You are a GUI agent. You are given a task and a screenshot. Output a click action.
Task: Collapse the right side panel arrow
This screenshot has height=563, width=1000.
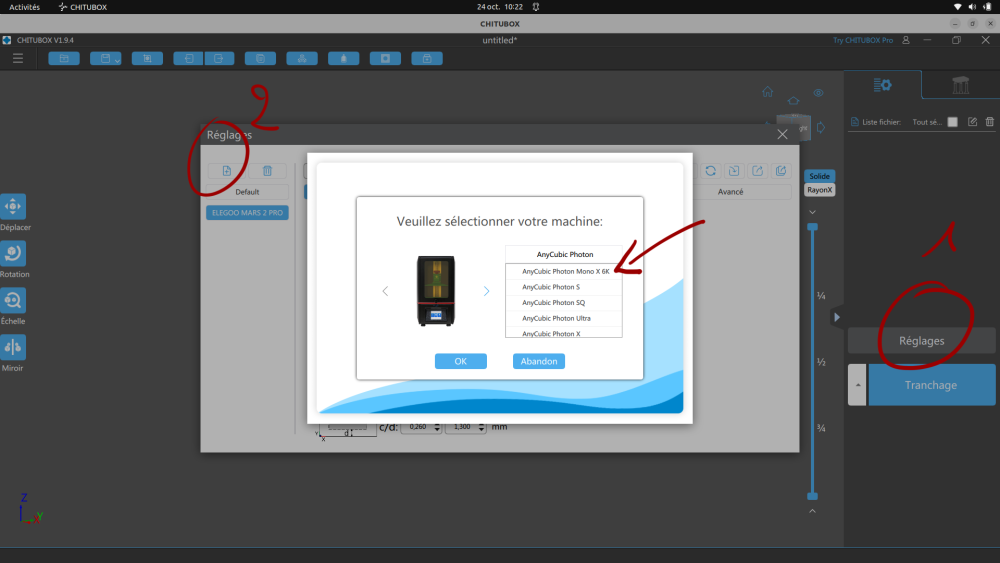point(837,317)
